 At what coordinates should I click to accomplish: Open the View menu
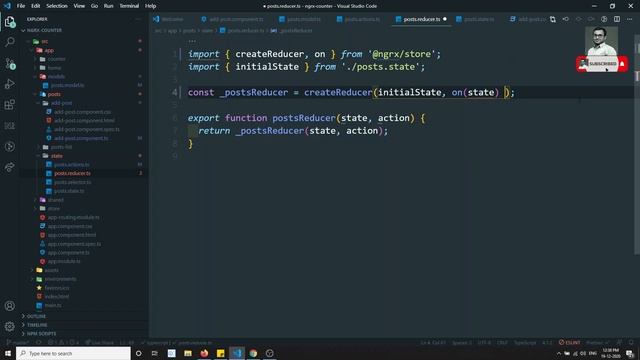[79, 6]
